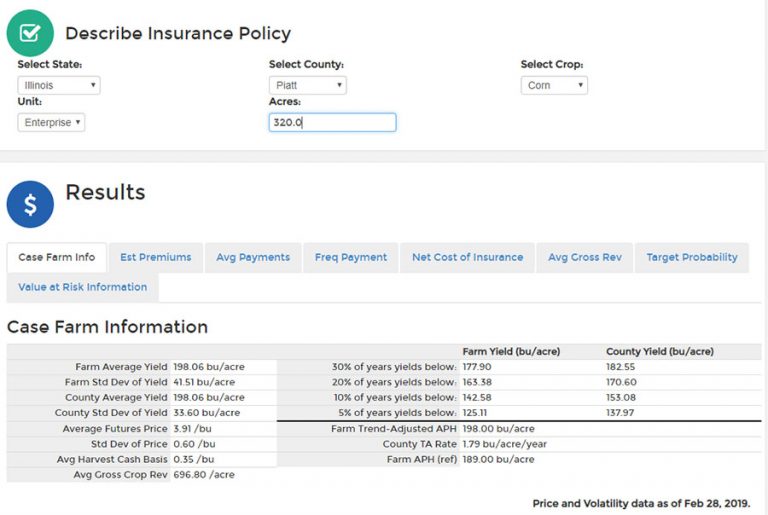Open the Avg Gross Rev tab

(585, 257)
